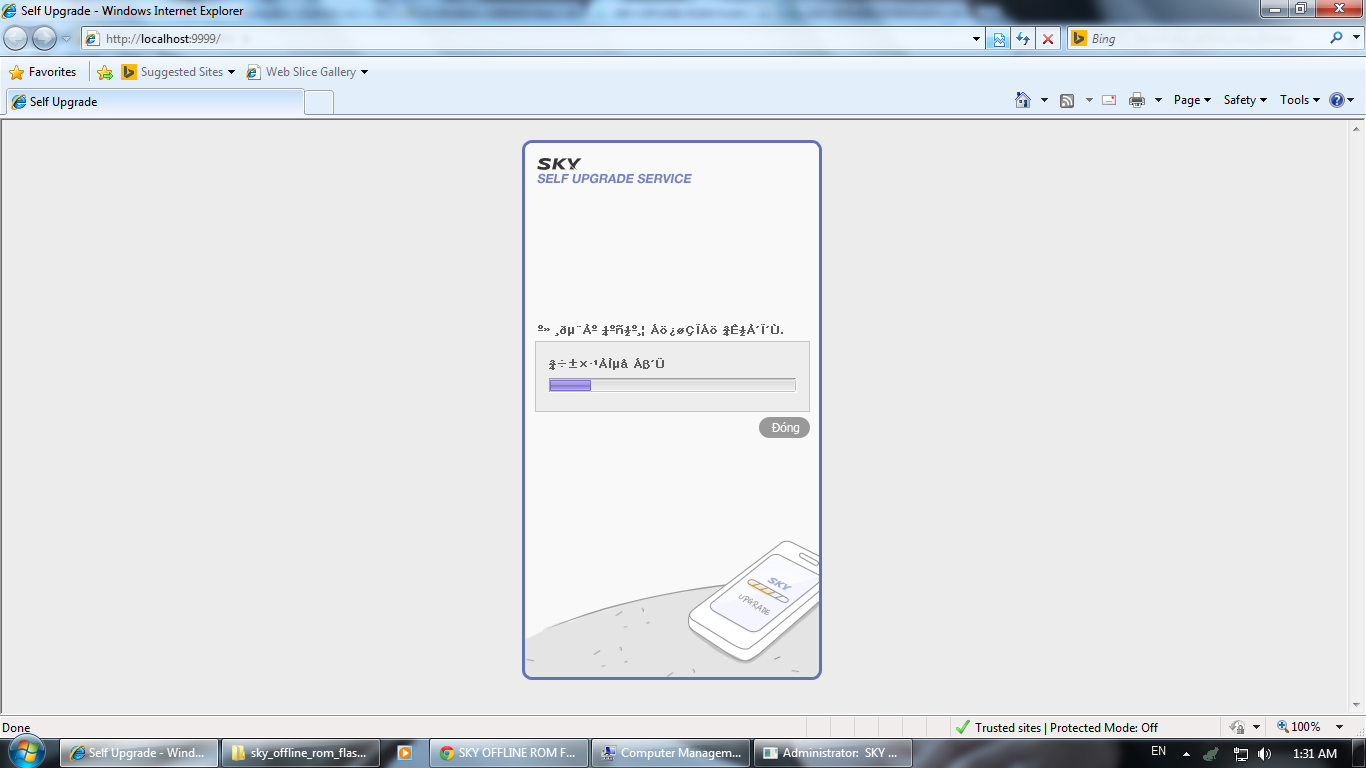Click the red Stop loading icon
Viewport: 1366px width, 768px height.
pyautogui.click(x=1047, y=39)
